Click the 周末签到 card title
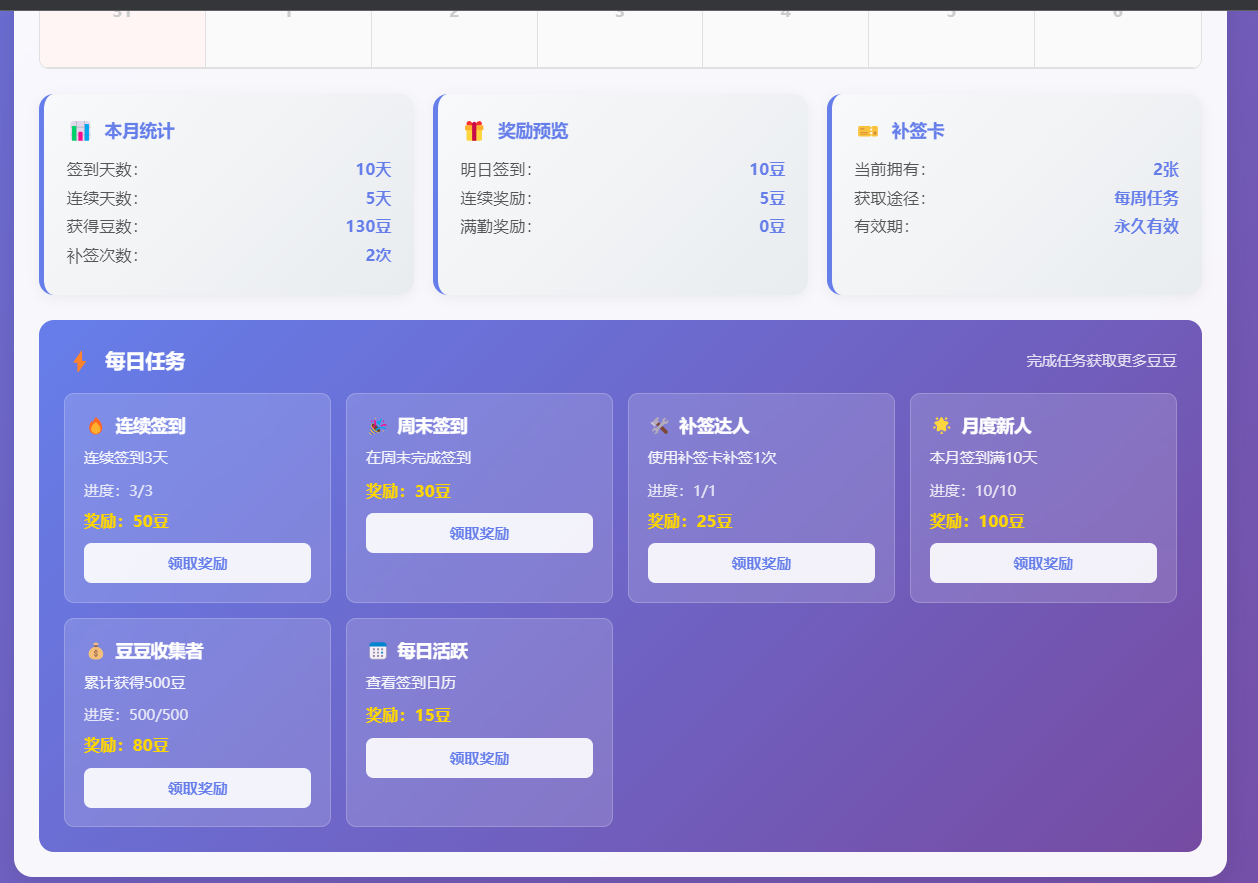This screenshot has width=1258, height=883. point(432,426)
